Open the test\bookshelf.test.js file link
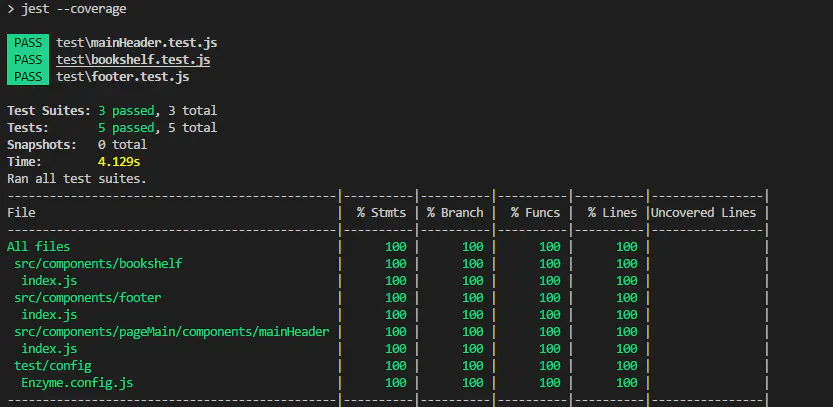The image size is (833, 407). point(133,60)
